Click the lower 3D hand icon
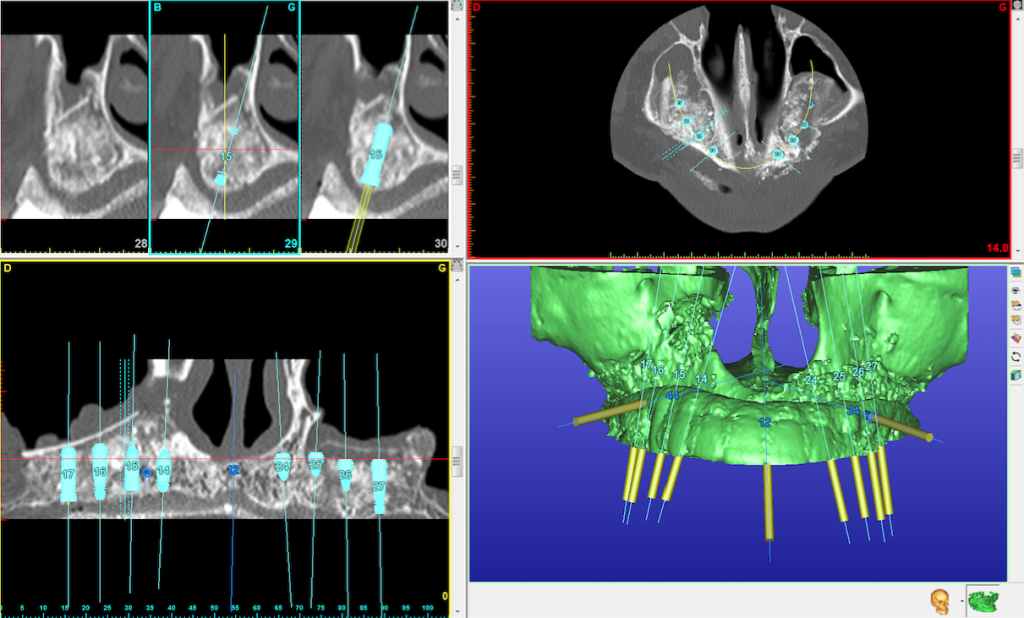 point(1017,322)
